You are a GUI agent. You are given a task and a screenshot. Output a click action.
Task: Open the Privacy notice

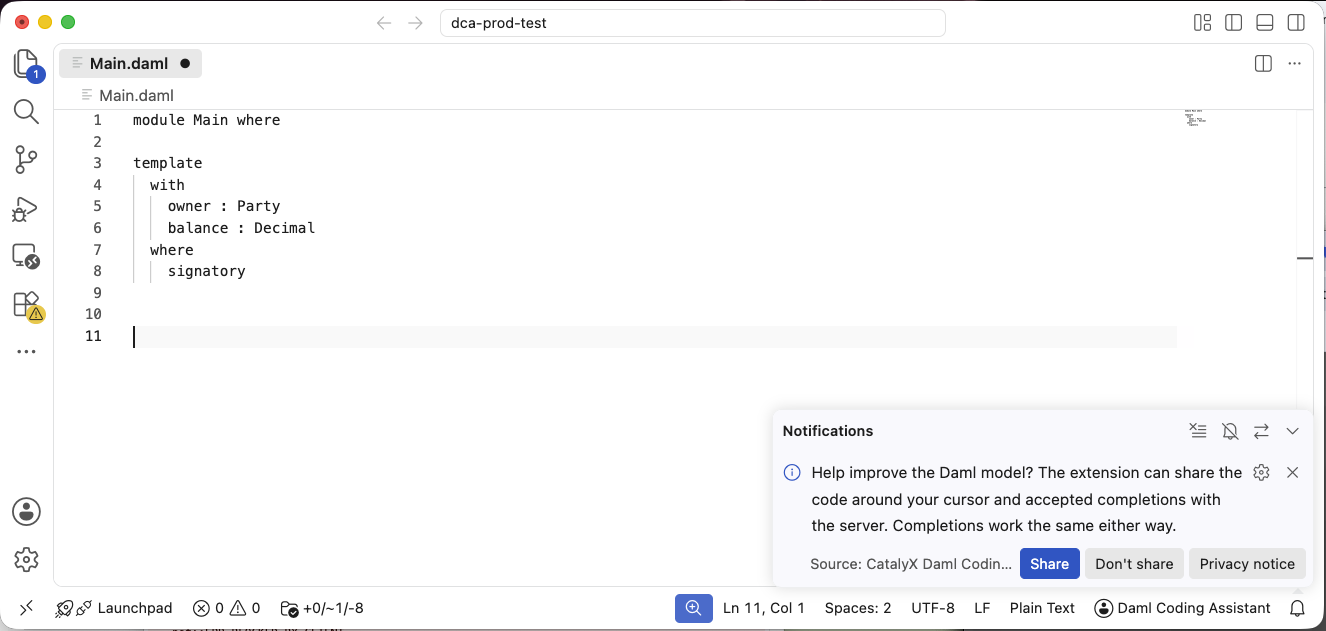point(1247,564)
